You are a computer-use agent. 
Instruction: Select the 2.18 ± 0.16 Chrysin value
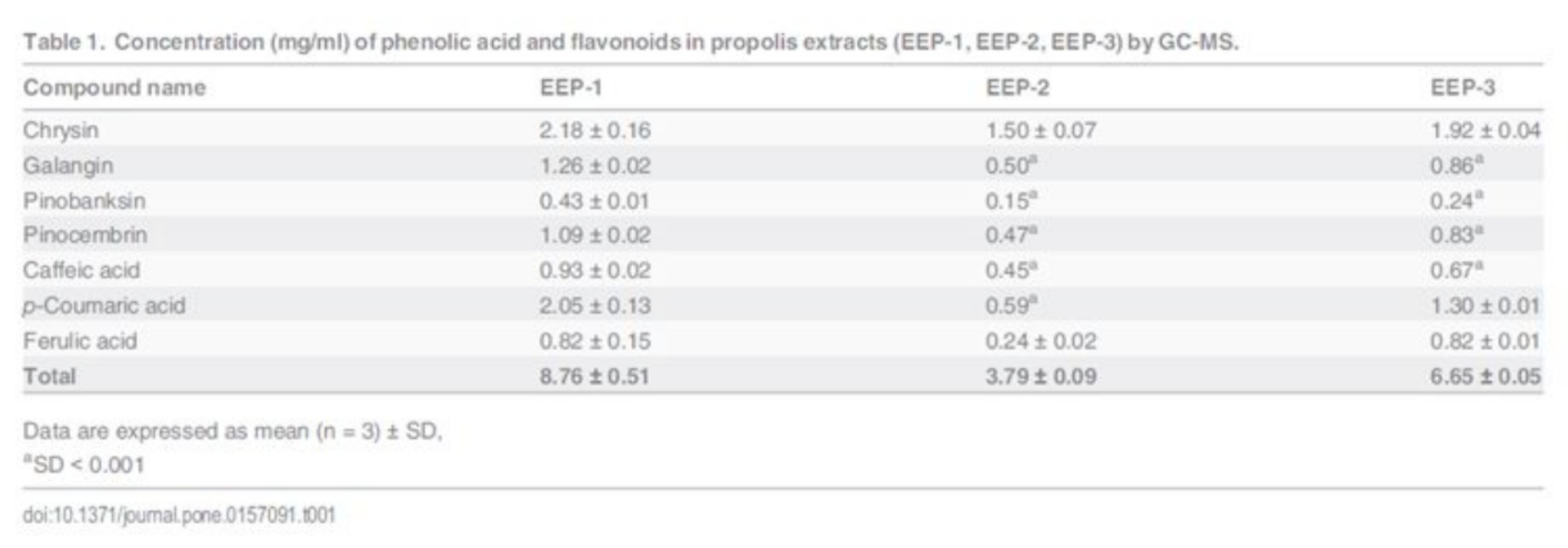(595, 131)
